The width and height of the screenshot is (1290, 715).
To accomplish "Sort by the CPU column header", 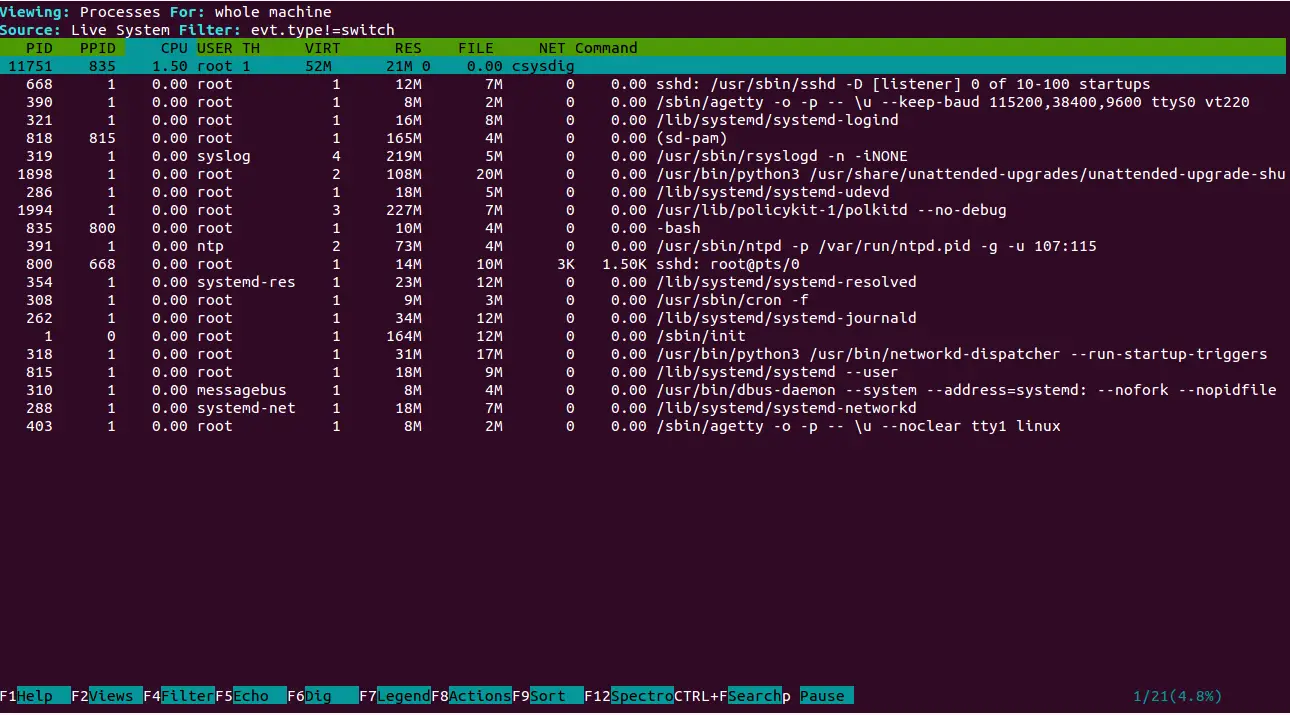I will (x=174, y=48).
